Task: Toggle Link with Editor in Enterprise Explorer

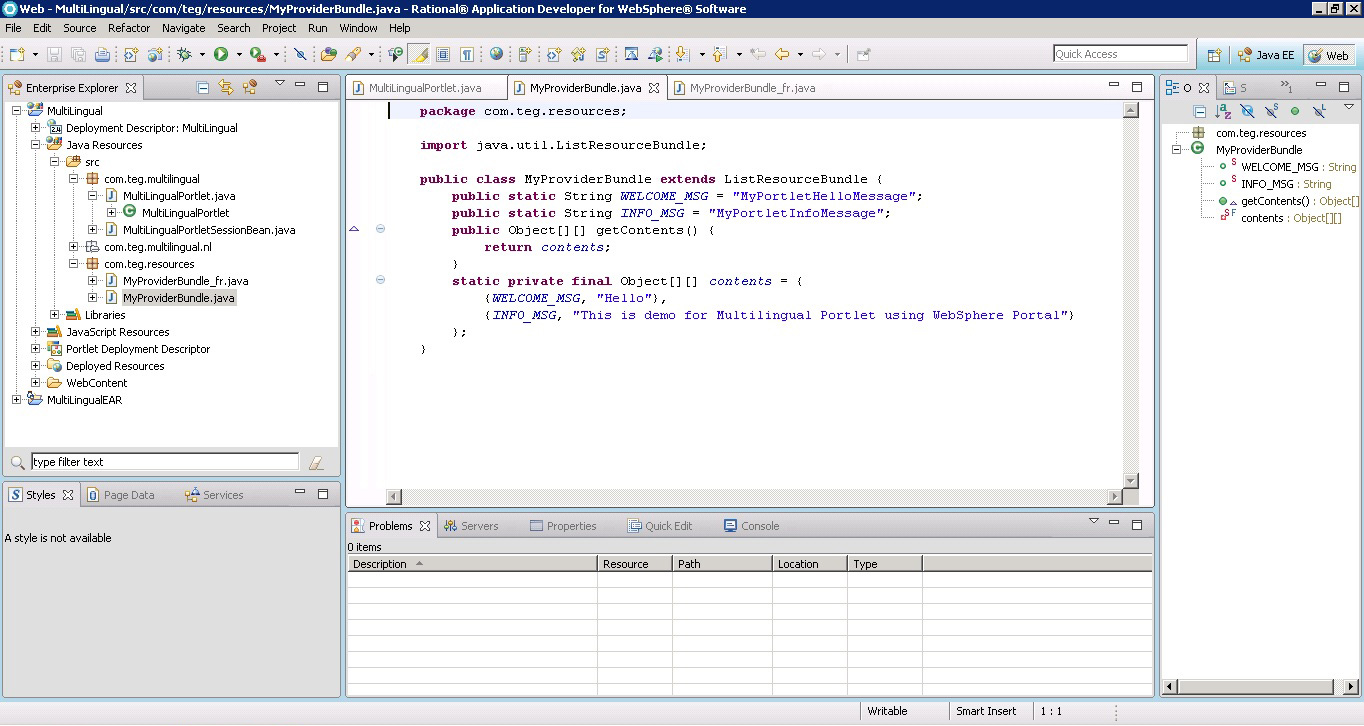Action: click(226, 87)
